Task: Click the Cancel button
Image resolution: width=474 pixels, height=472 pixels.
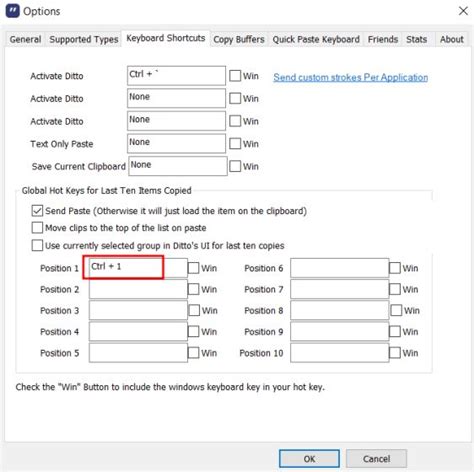Action: pos(376,459)
